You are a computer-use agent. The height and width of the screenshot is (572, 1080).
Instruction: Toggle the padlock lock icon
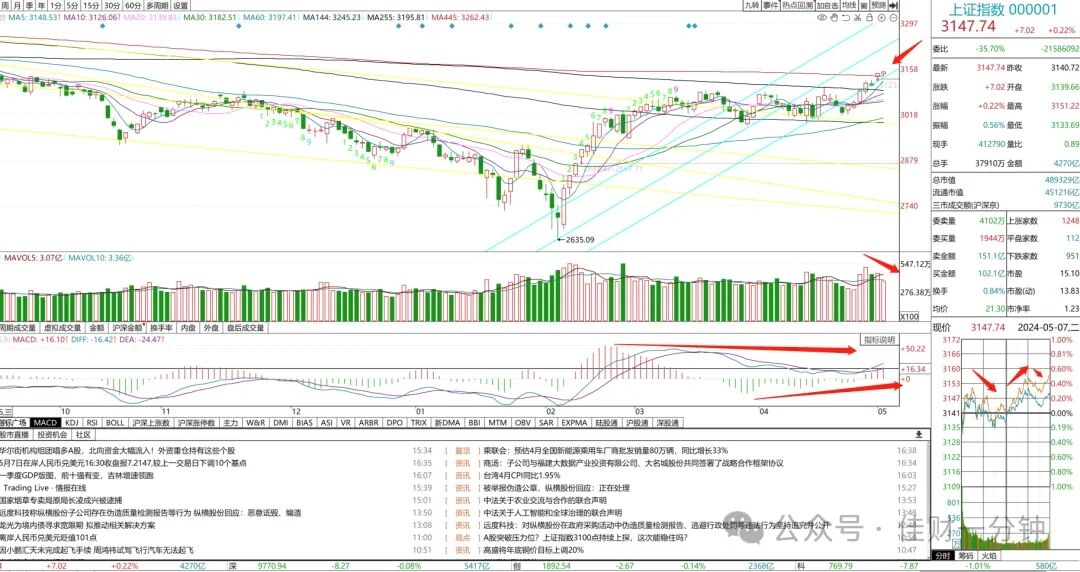point(869,17)
